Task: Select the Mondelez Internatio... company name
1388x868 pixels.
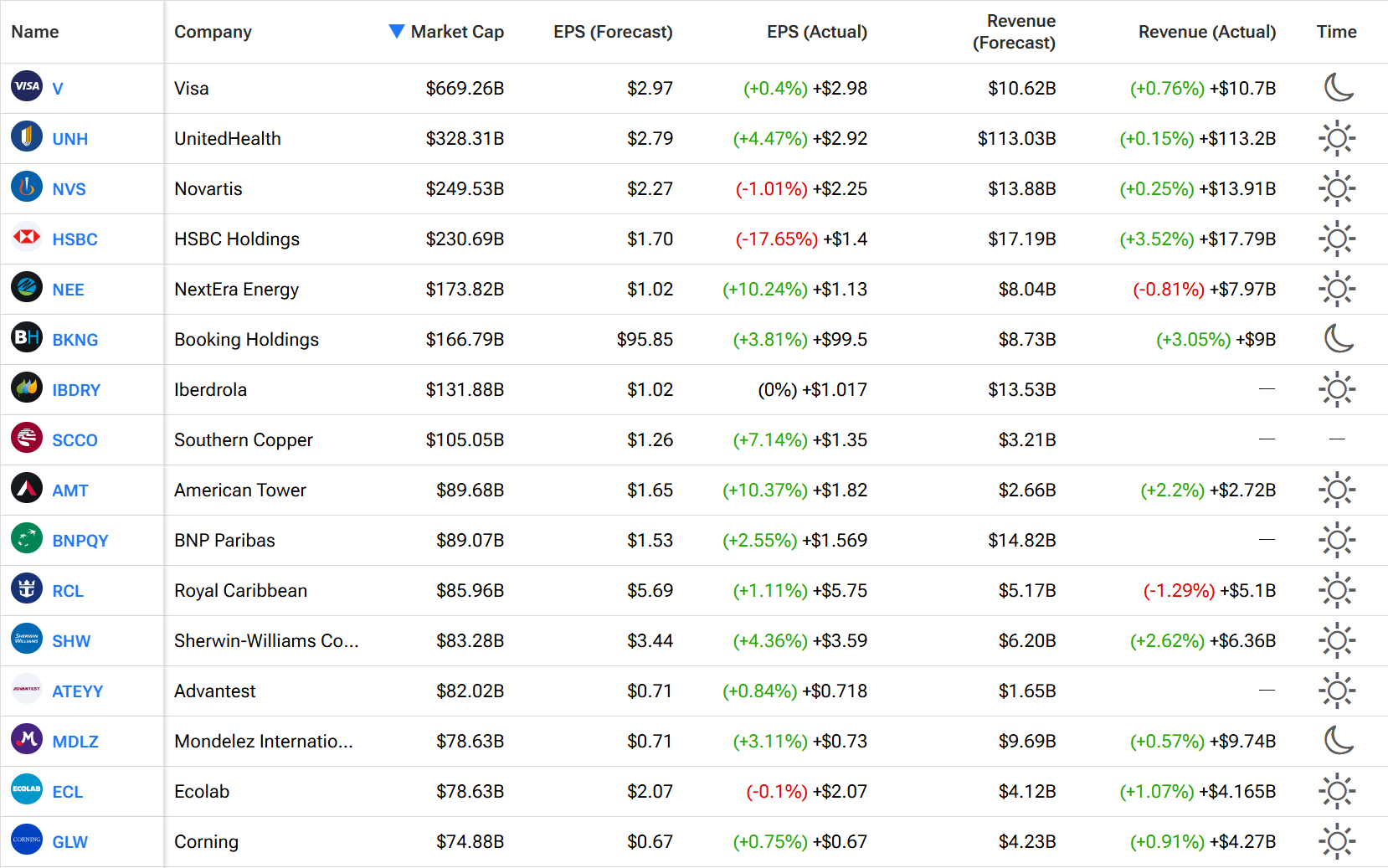Action: (264, 742)
